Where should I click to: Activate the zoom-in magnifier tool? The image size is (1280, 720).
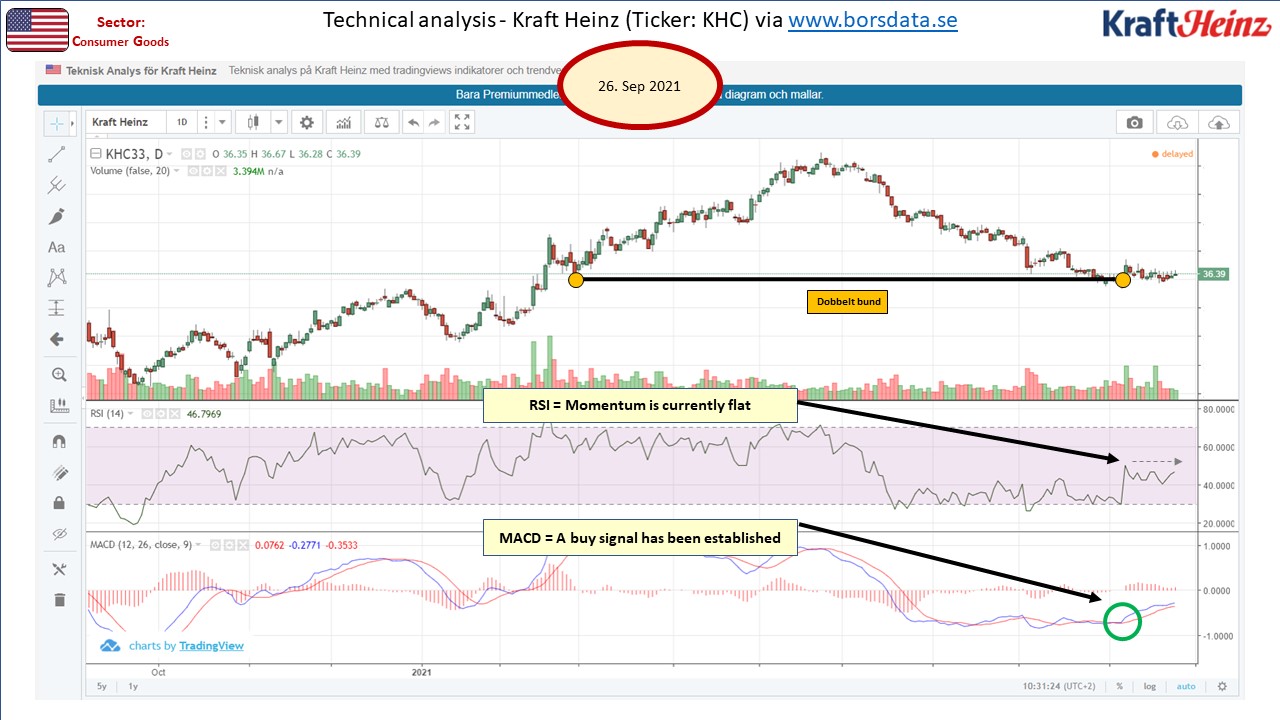58,375
